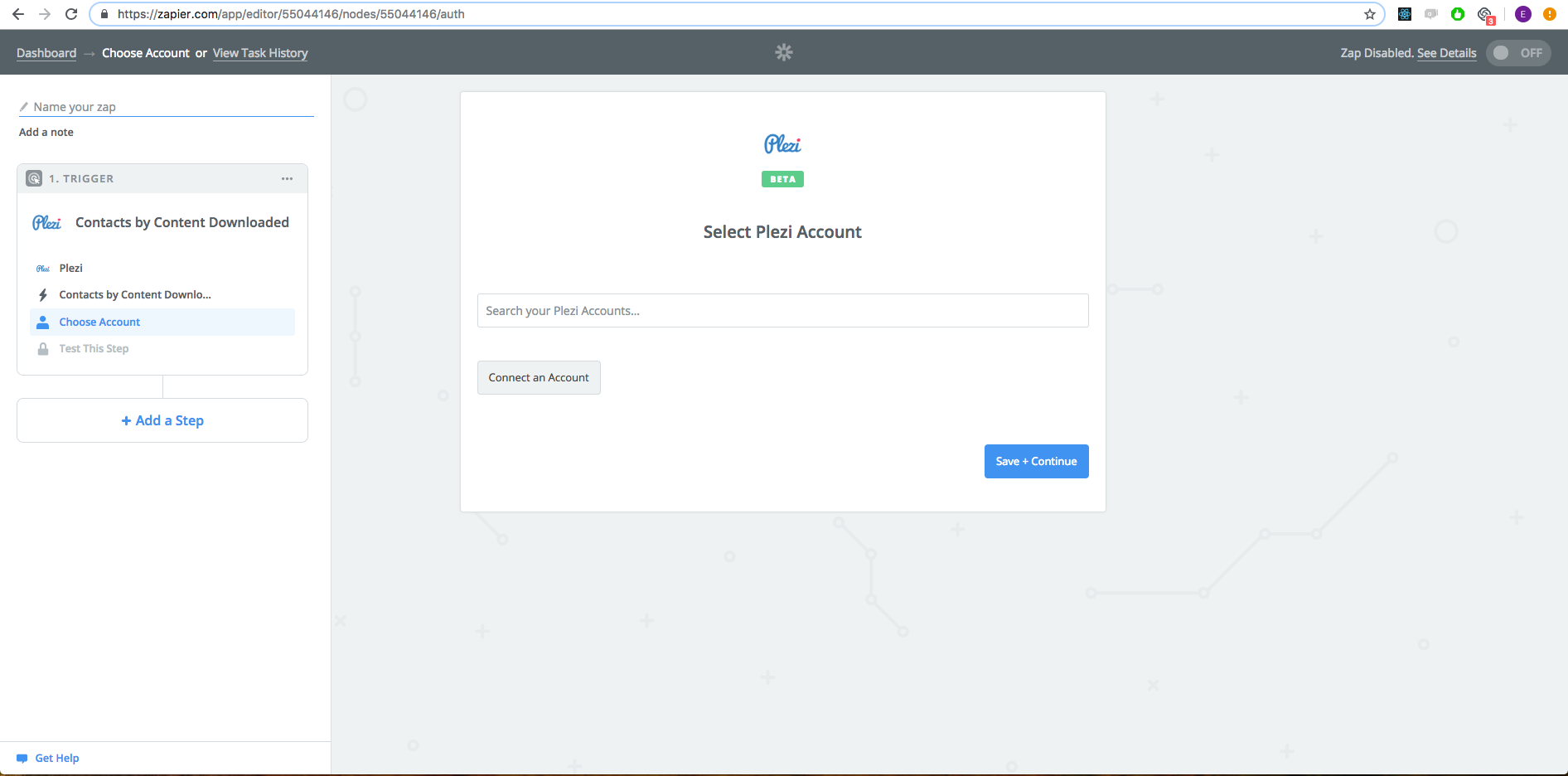Click the chat icon next to Get Help
This screenshot has width=1568, height=776.
pos(22,758)
